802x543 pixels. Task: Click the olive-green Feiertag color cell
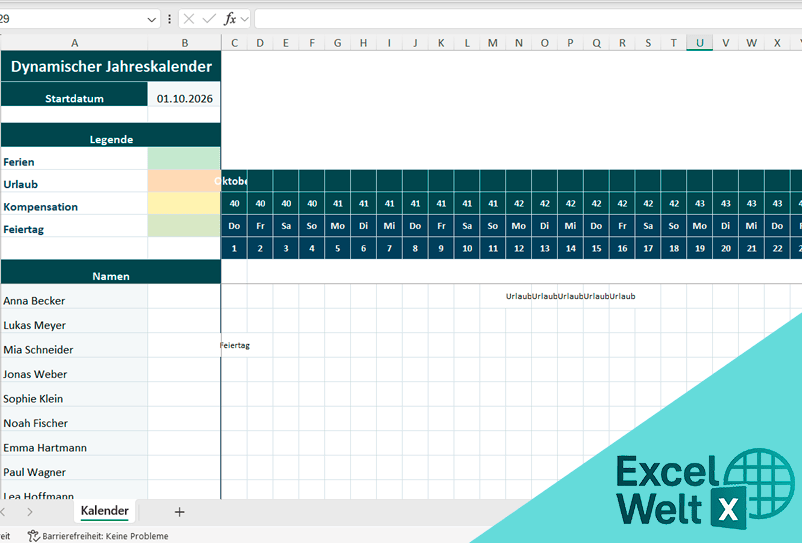(x=184, y=226)
